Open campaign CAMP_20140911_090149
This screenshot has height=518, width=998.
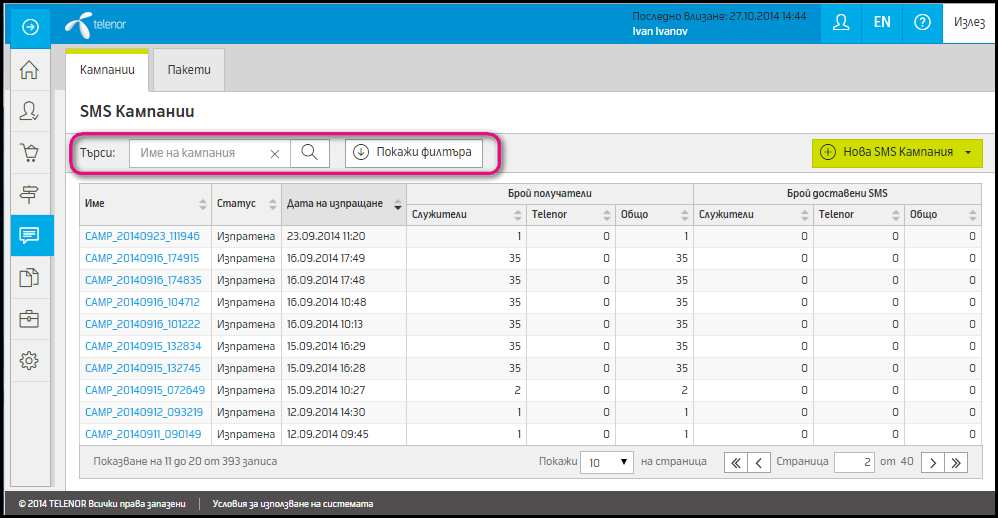(143, 434)
